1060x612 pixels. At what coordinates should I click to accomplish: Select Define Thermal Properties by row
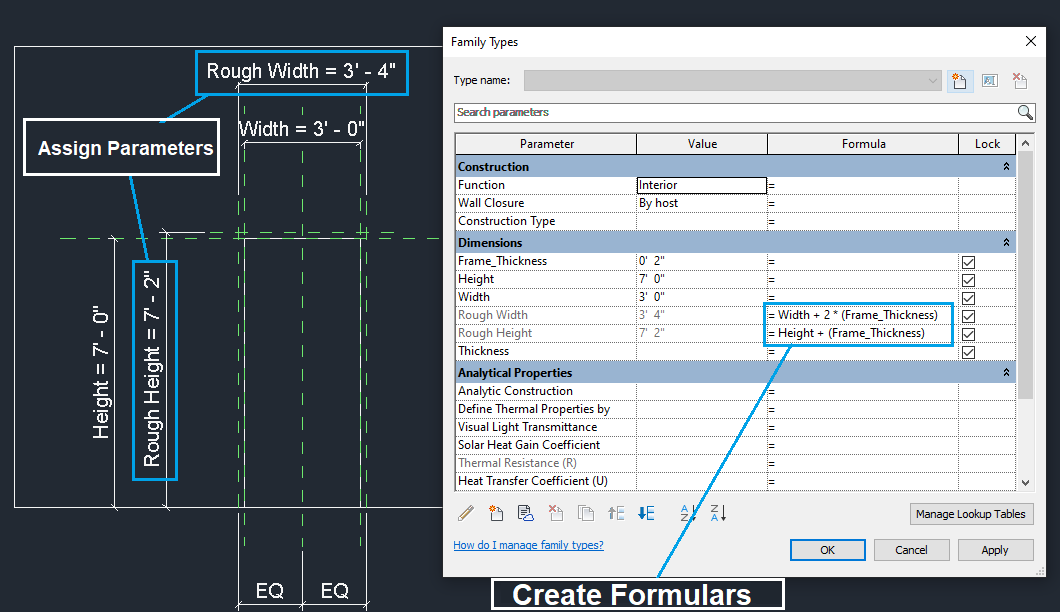546,409
